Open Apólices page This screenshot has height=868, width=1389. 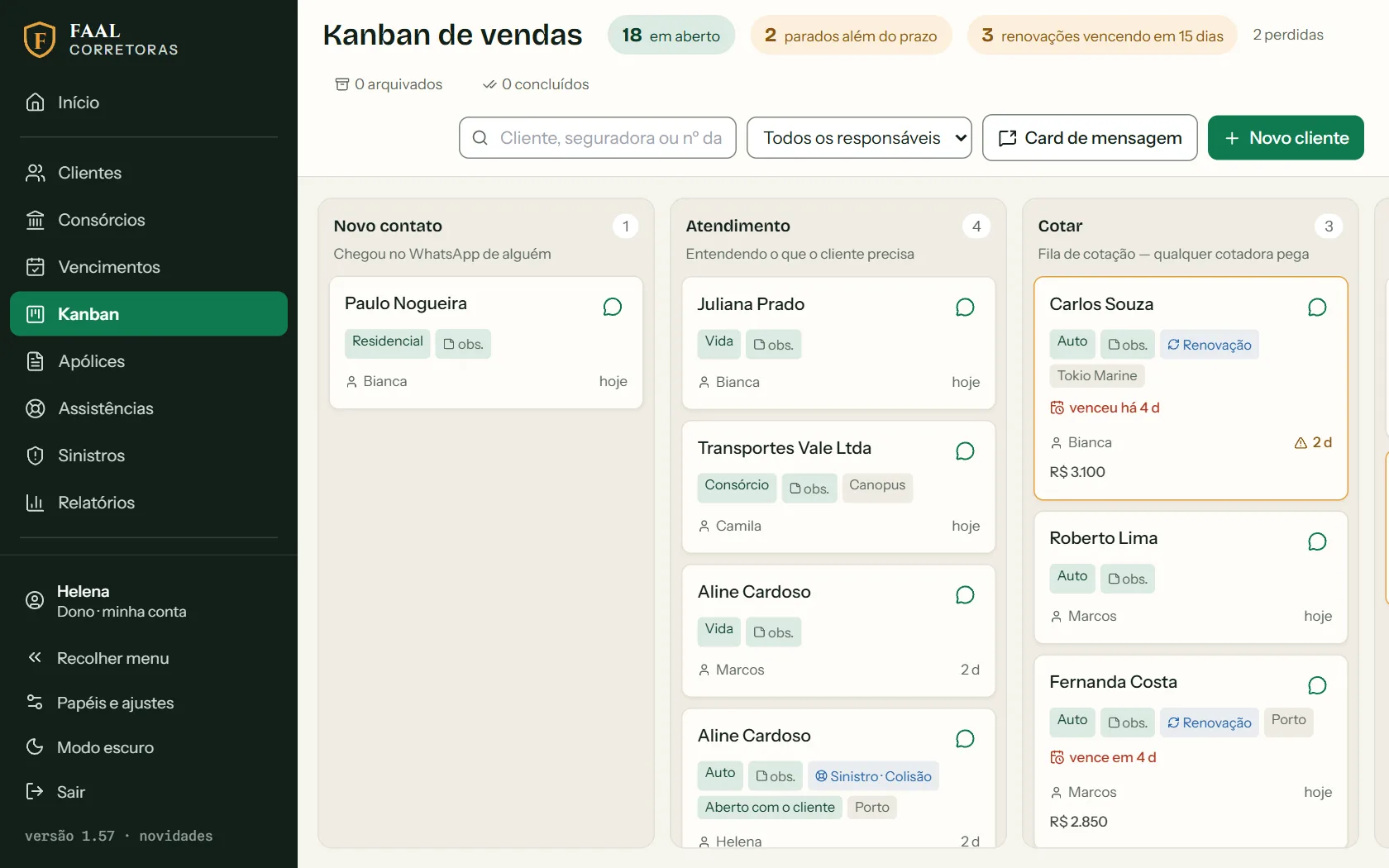pos(149,361)
